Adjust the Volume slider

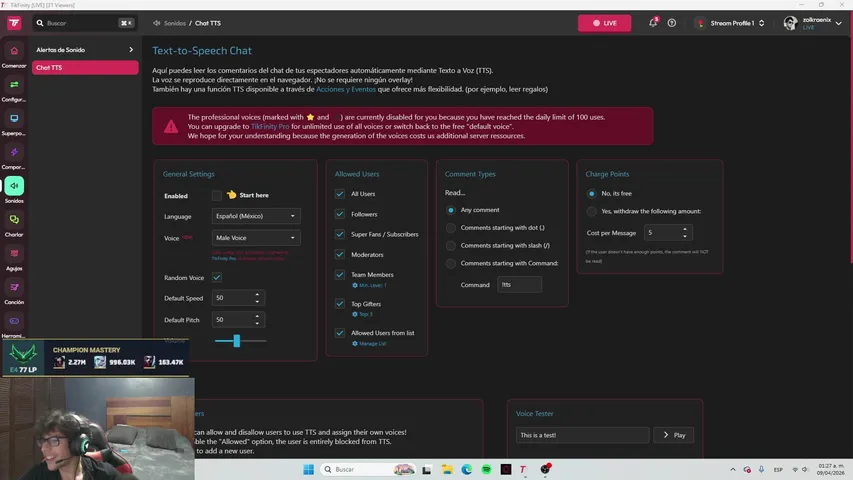tap(240, 341)
